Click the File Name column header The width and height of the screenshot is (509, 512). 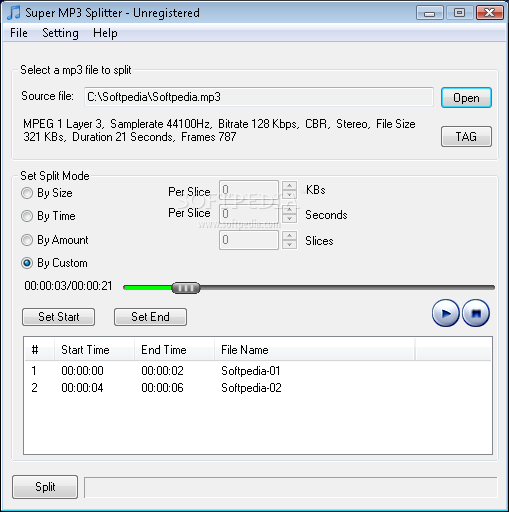pyautogui.click(x=315, y=350)
